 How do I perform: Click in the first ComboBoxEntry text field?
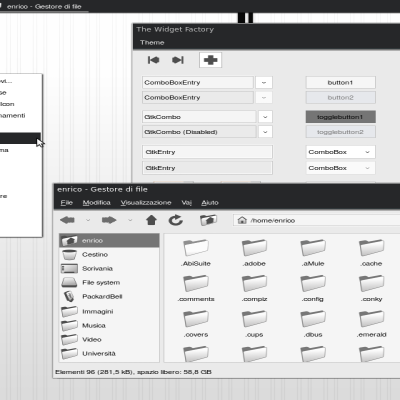(x=198, y=83)
